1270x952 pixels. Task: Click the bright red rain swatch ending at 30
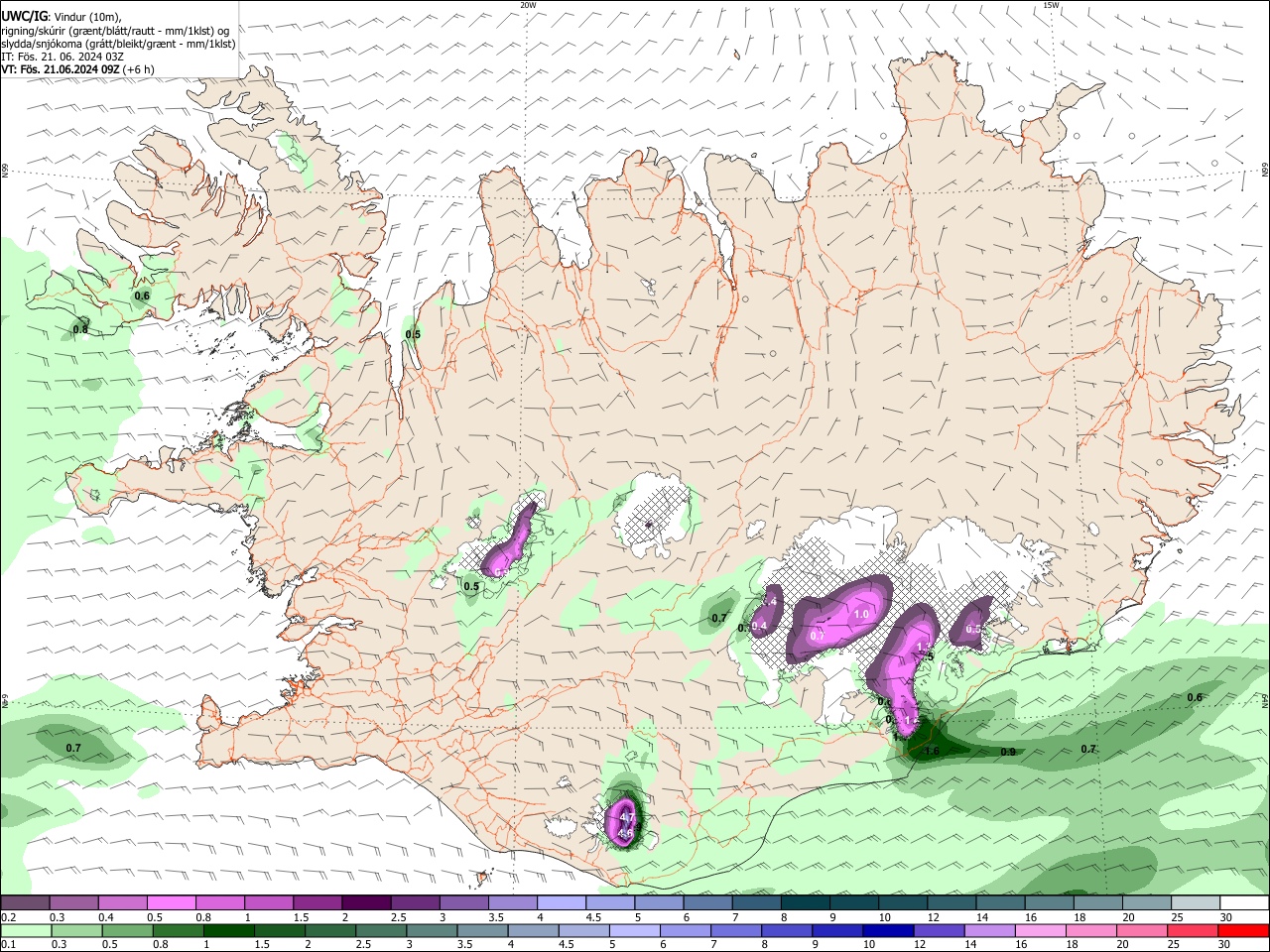tap(1242, 931)
